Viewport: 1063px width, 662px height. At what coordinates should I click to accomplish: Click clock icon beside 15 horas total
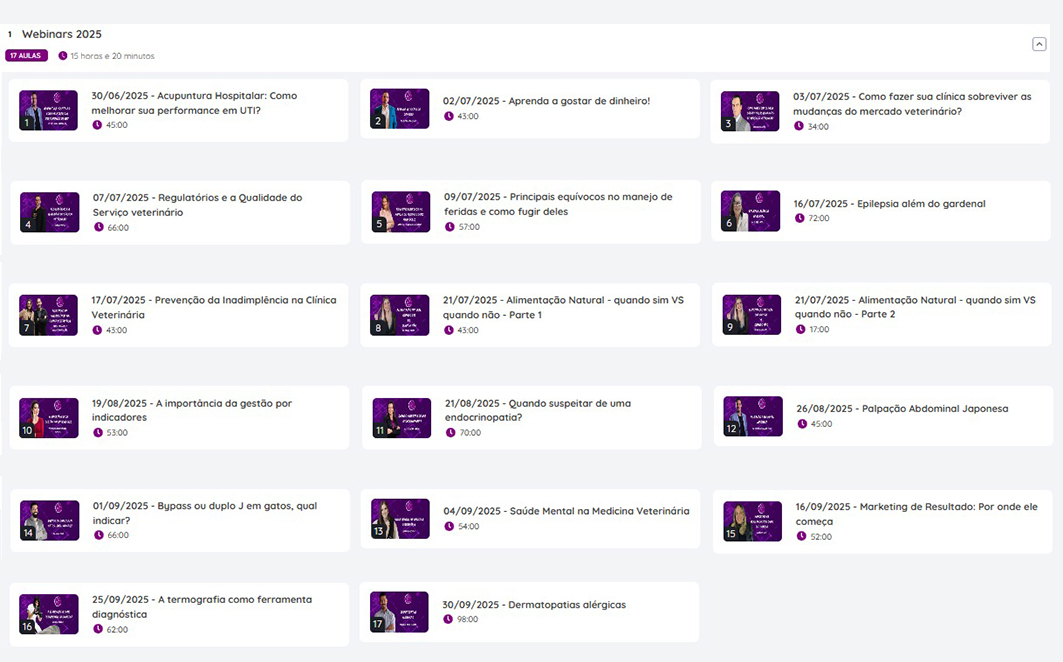(x=63, y=56)
